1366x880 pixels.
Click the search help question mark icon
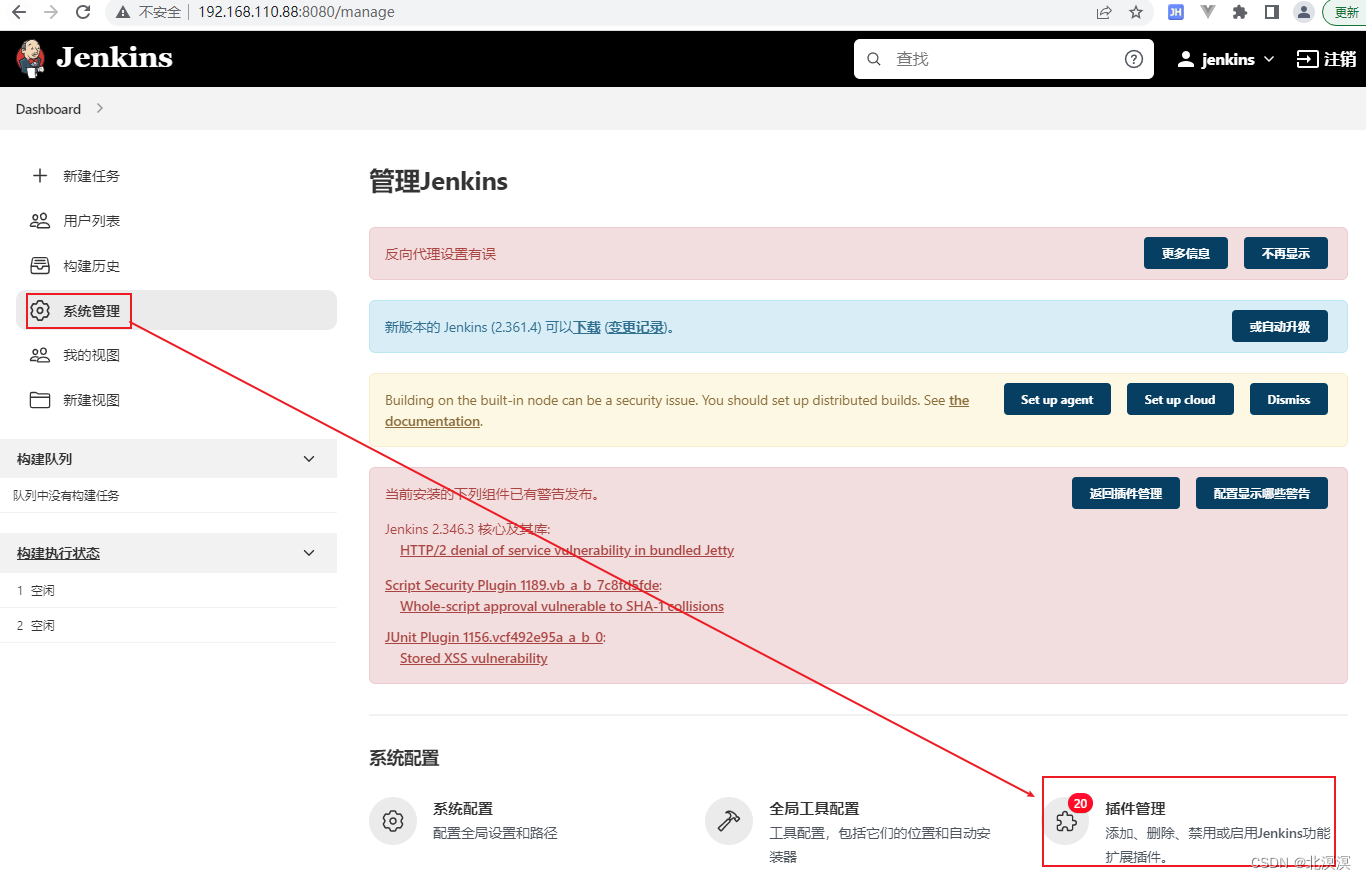[x=1134, y=59]
